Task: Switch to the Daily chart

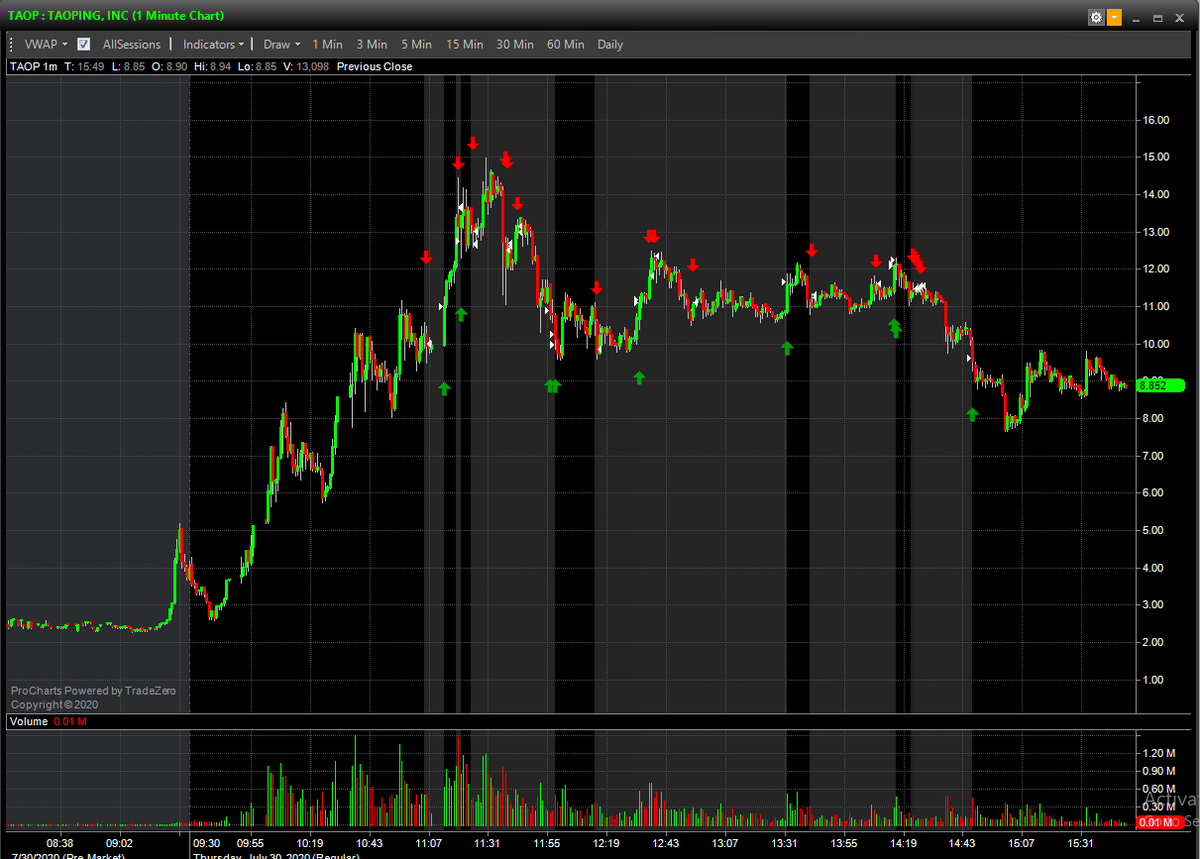Action: [x=610, y=44]
